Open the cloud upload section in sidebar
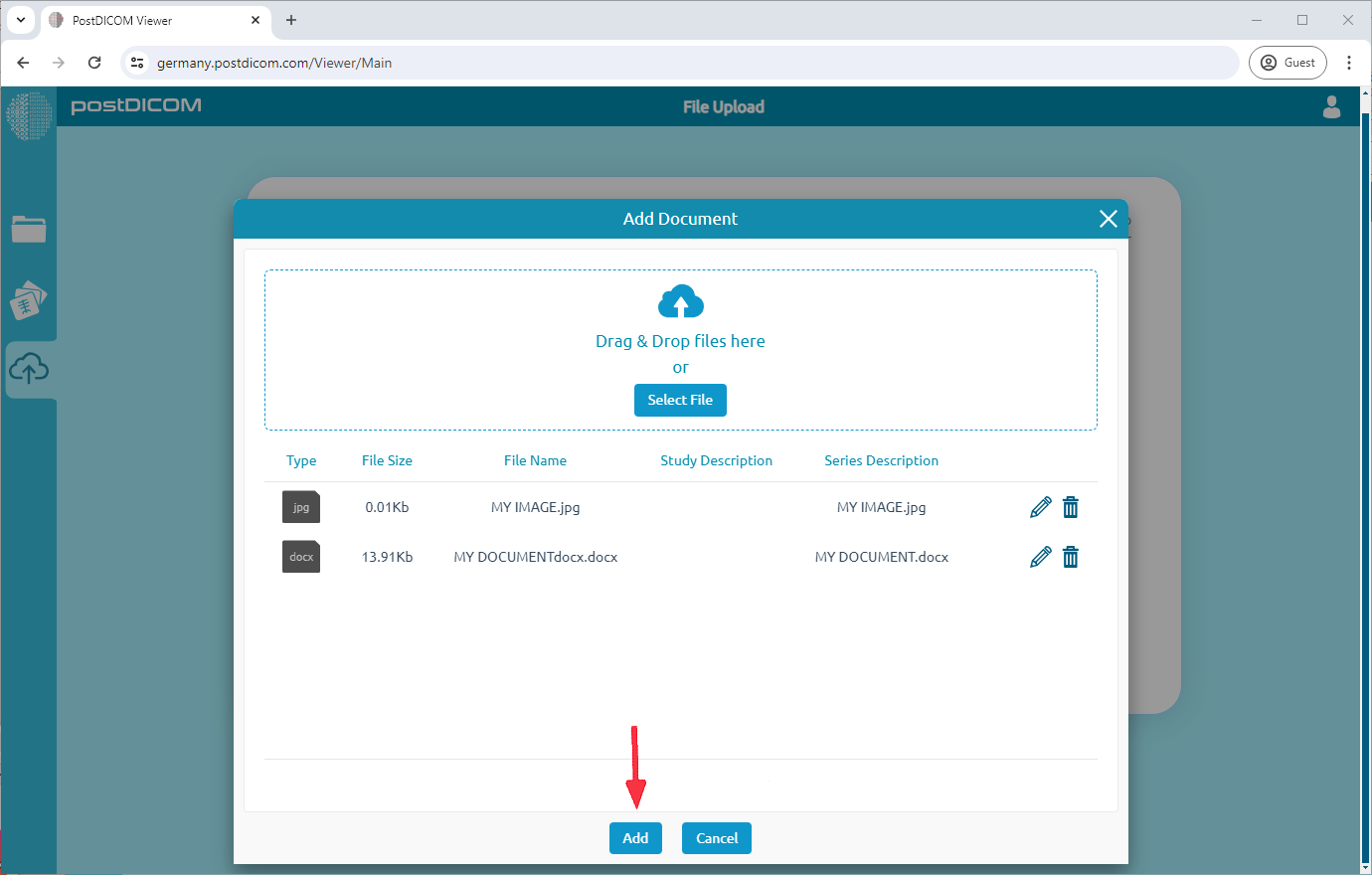 (29, 370)
